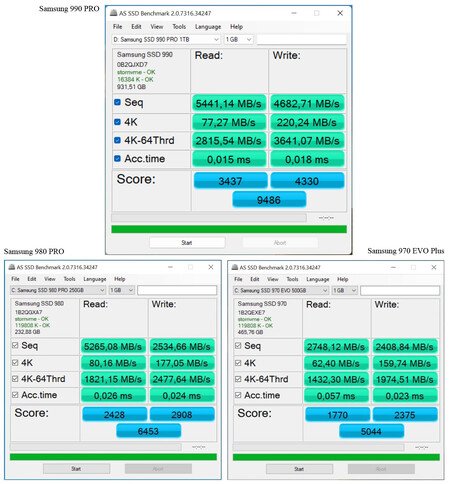Toggle 4K-64Thrd checkbox in 980 PRO window

point(15,378)
